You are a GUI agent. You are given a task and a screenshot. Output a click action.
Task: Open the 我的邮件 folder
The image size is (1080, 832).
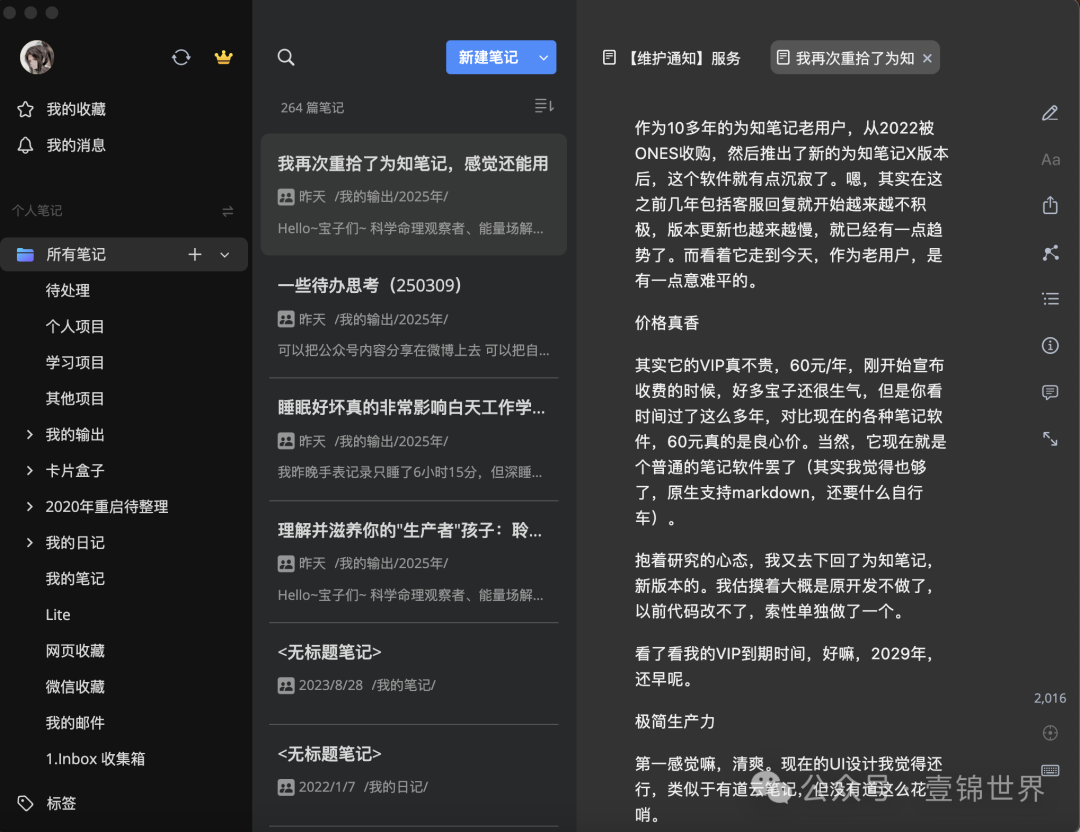(x=74, y=722)
